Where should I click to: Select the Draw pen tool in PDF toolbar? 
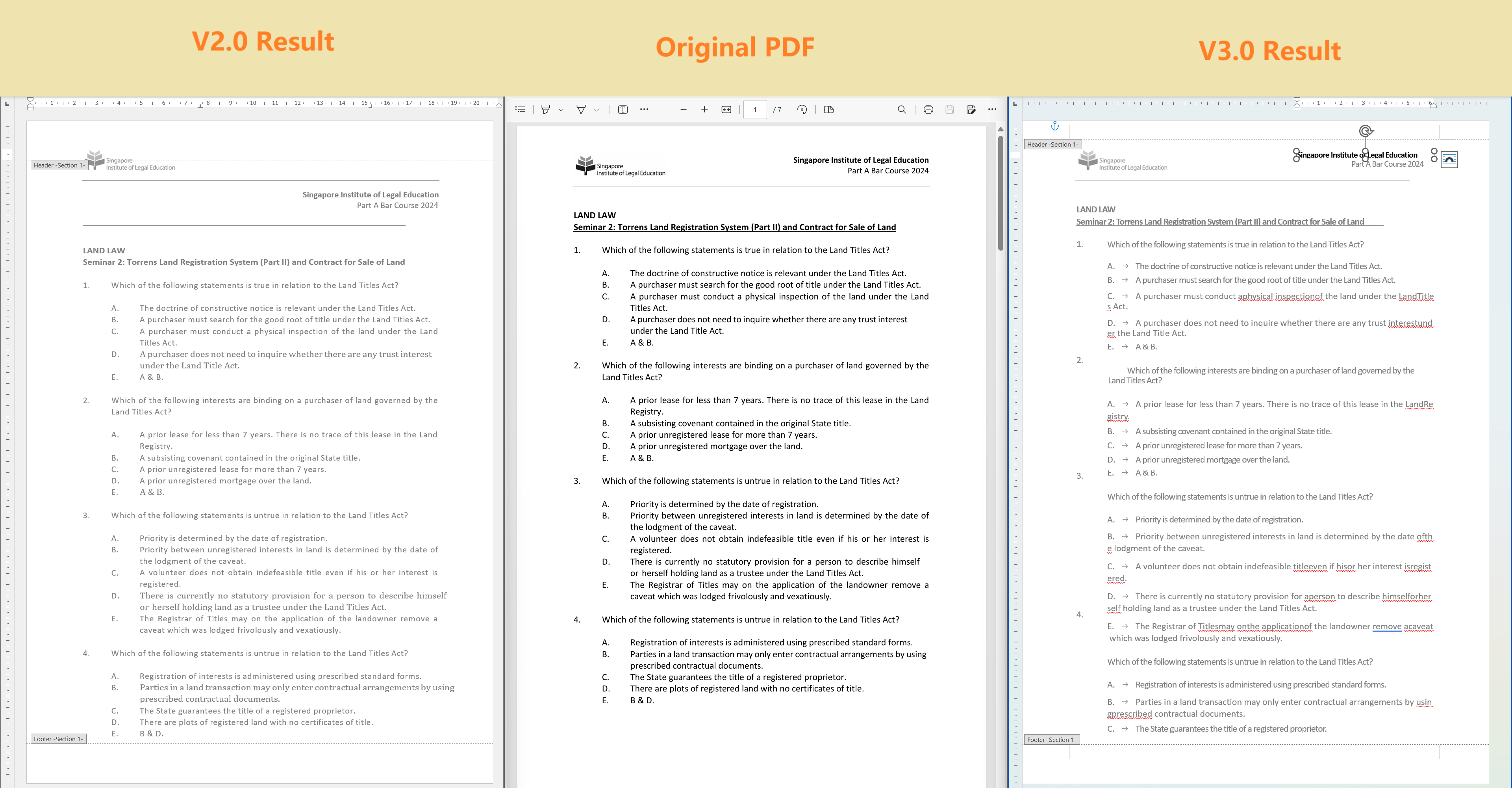tap(581, 109)
